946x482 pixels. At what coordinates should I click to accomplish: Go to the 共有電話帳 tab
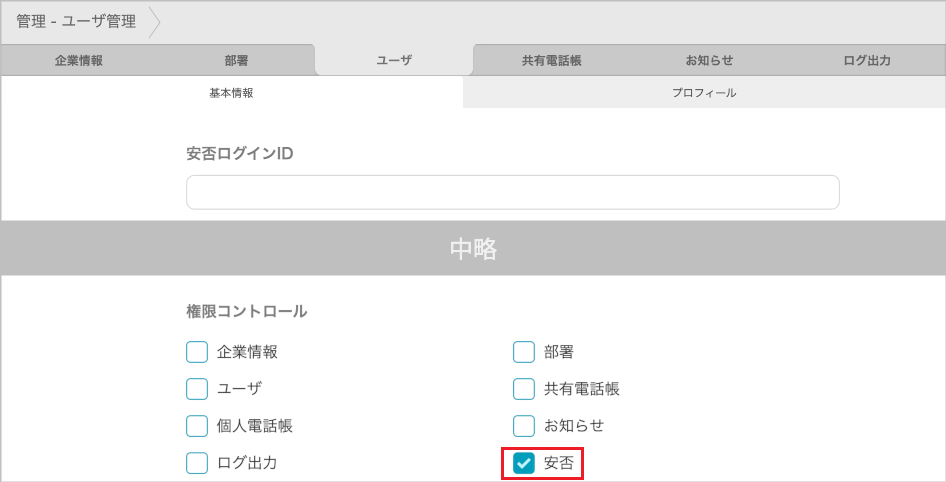(x=551, y=60)
